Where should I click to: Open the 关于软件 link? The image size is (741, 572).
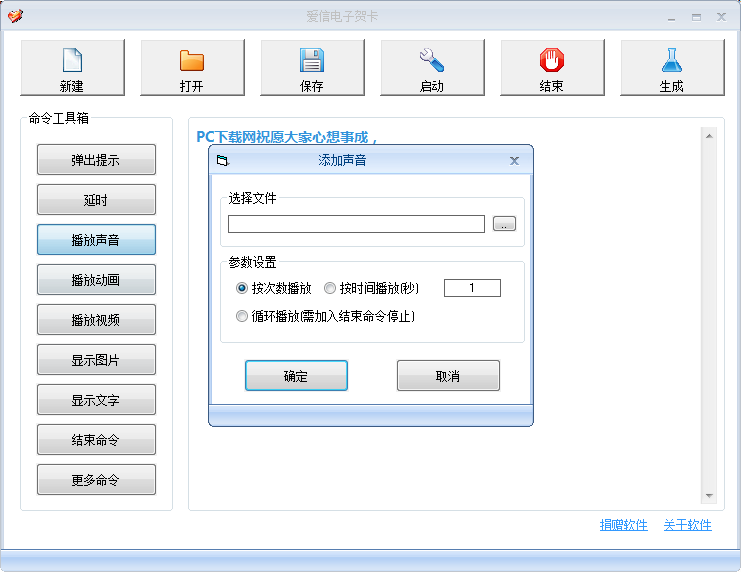point(688,525)
